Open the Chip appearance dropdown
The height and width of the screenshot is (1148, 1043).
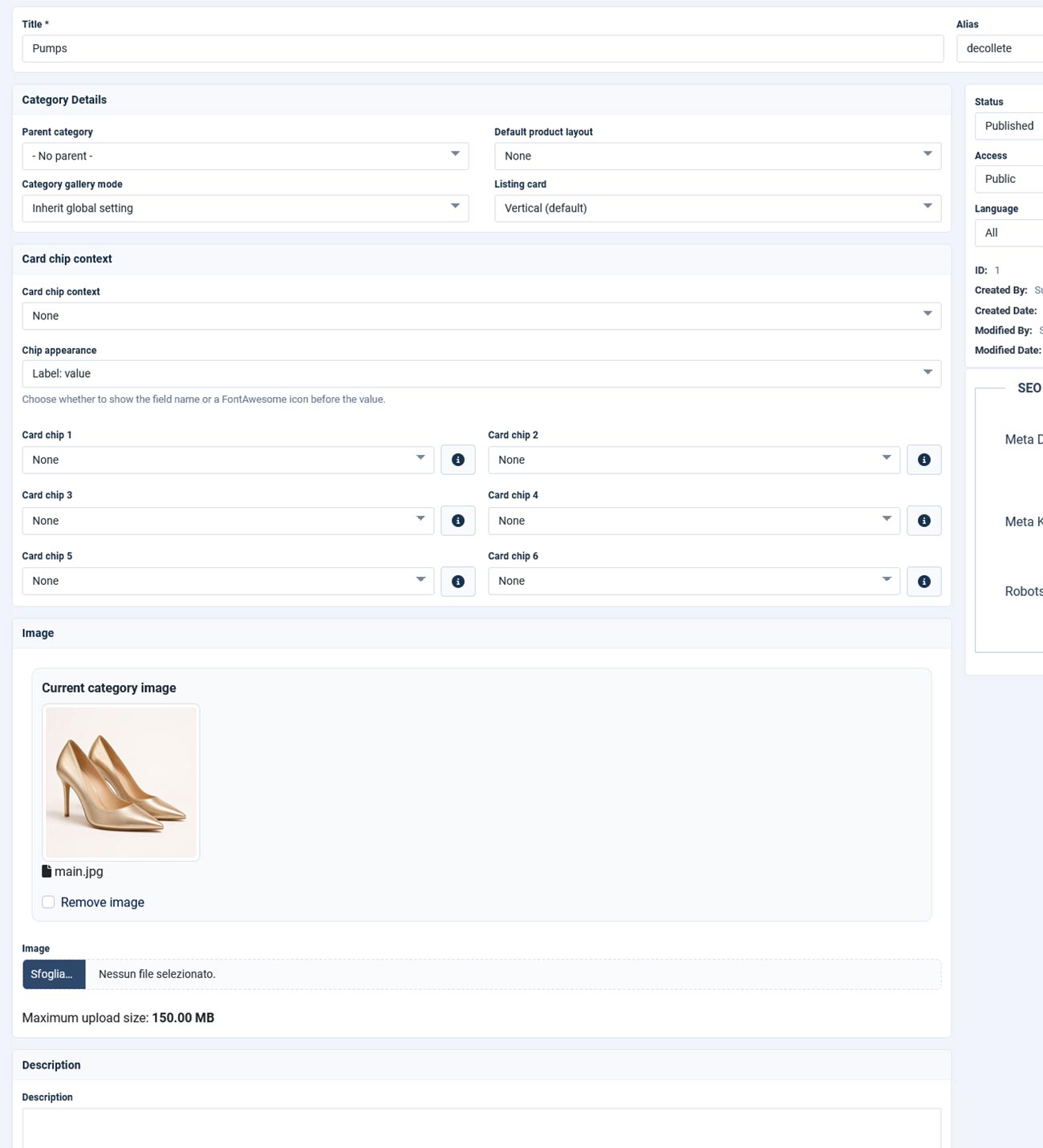(481, 374)
